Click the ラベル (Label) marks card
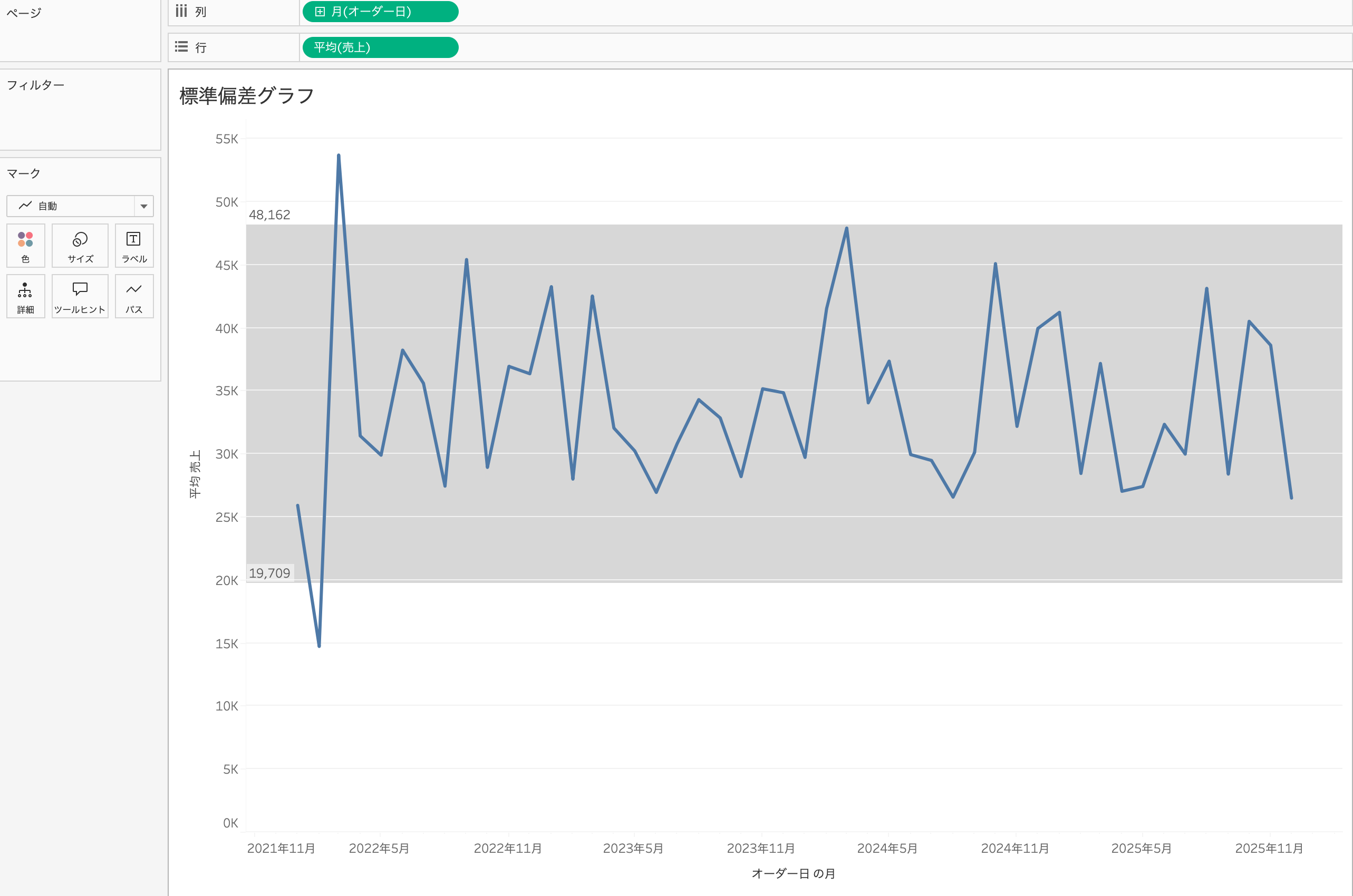This screenshot has width=1353, height=896. click(134, 246)
